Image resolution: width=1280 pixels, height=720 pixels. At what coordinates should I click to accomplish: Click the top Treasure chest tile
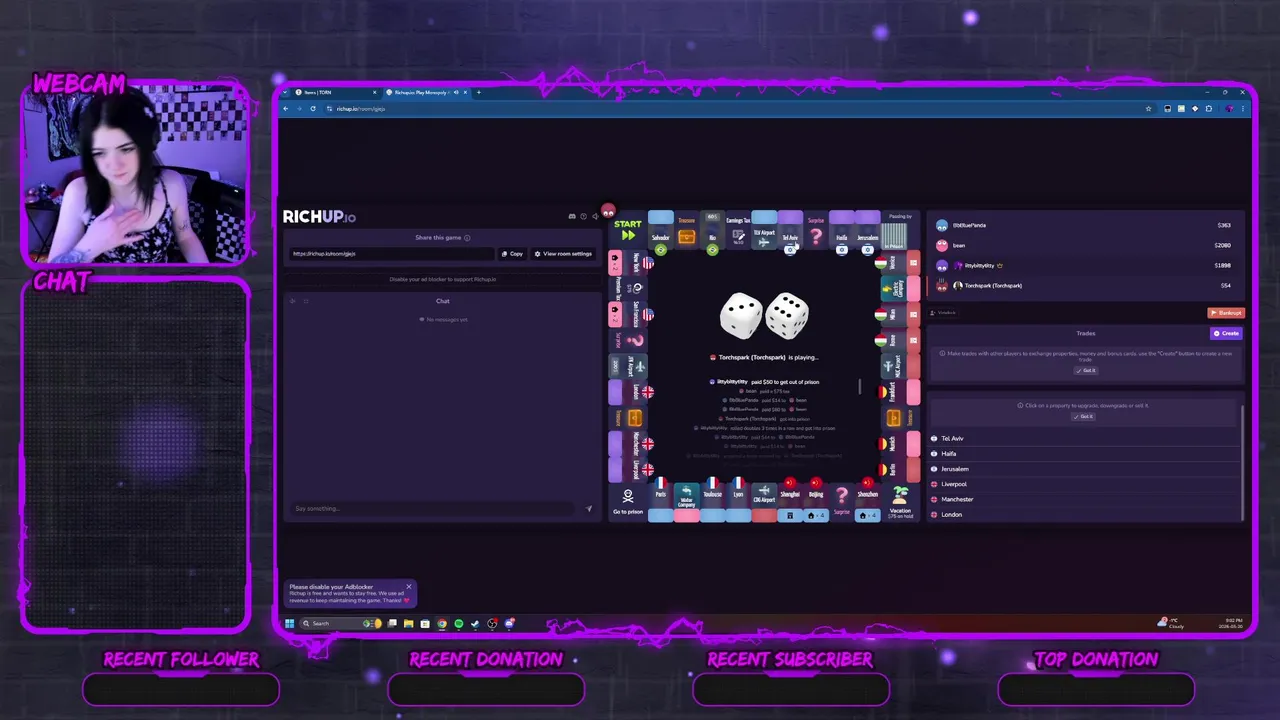tap(686, 230)
